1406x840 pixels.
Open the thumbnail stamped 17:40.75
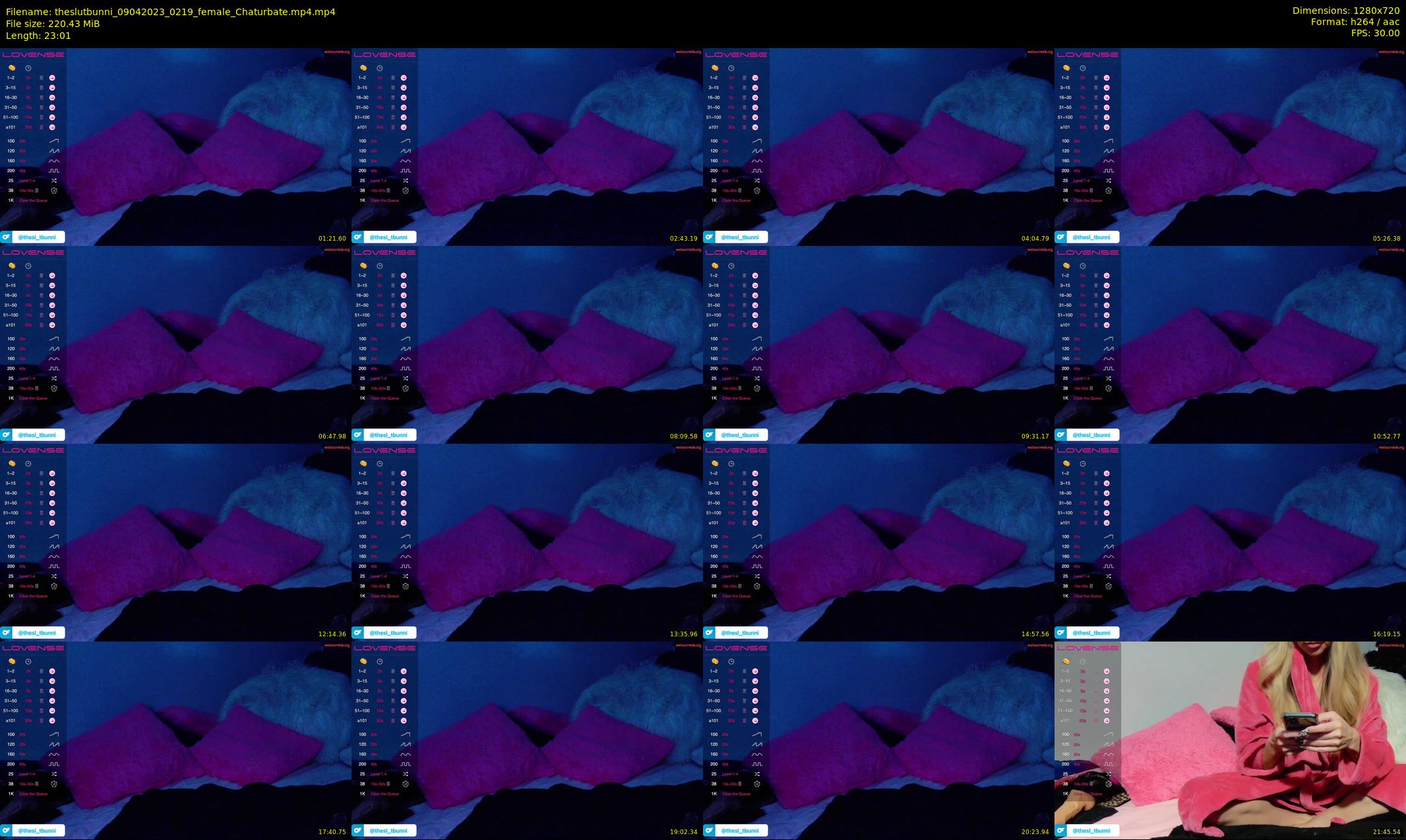[175, 740]
